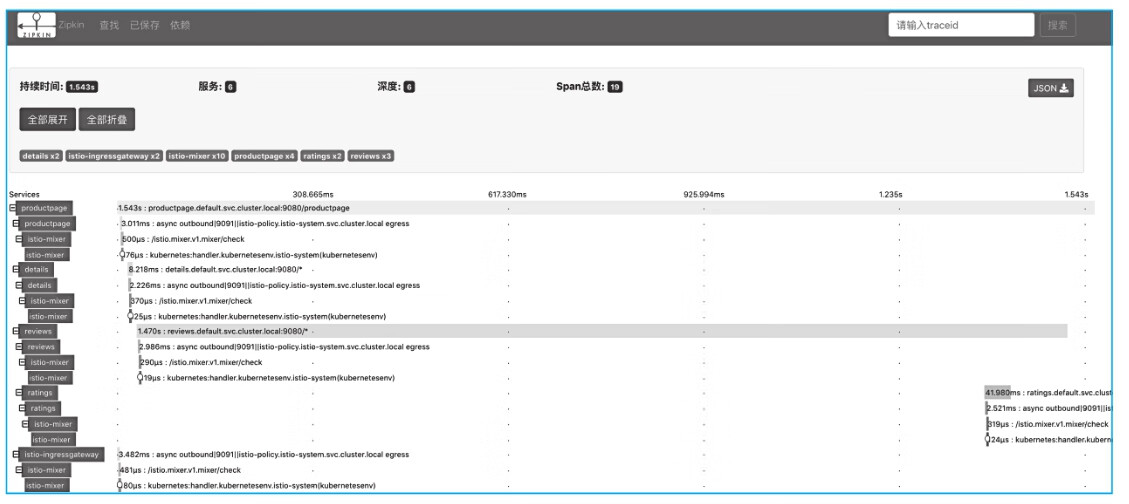The width and height of the screenshot is (1129, 504).
Task: Select the "productpage x4" service badge
Action: click(x=264, y=156)
